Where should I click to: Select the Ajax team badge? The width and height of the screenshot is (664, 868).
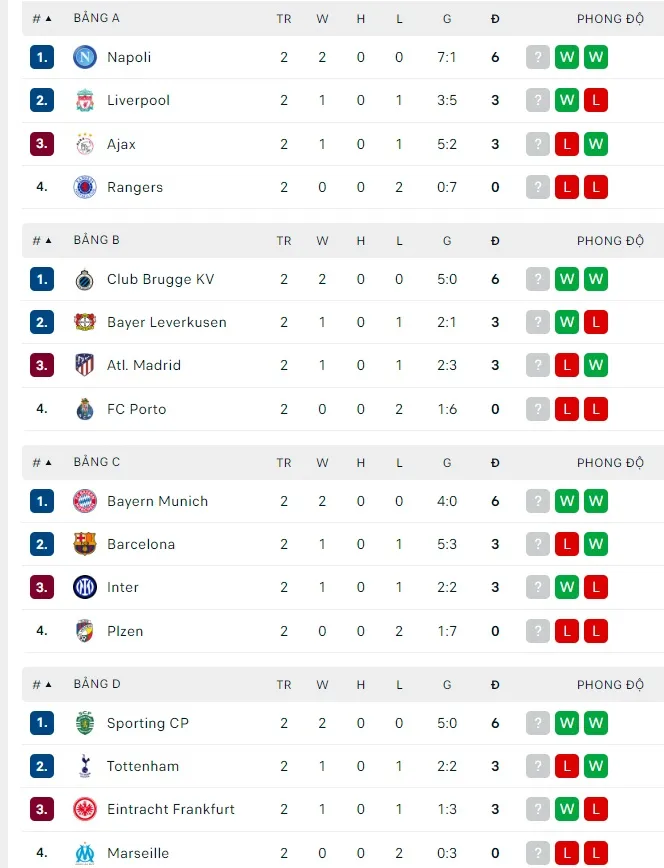pos(84,143)
